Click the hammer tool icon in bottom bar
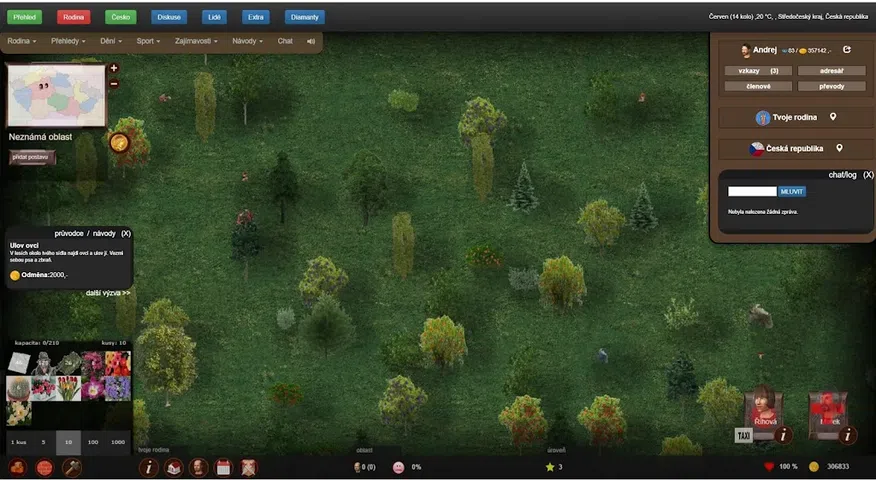The height and width of the screenshot is (480, 876). tap(72, 467)
